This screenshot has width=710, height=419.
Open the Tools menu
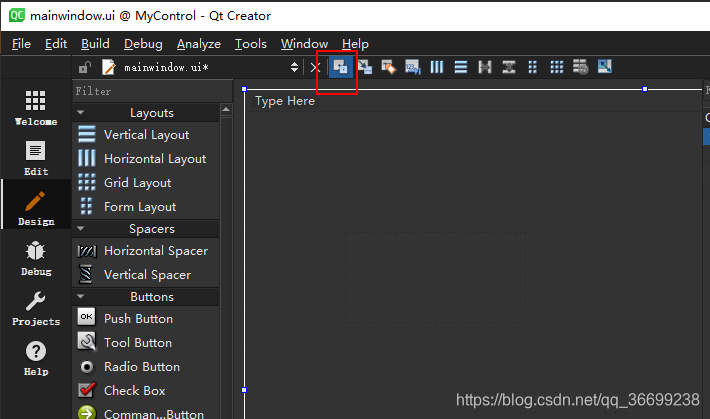[x=250, y=44]
